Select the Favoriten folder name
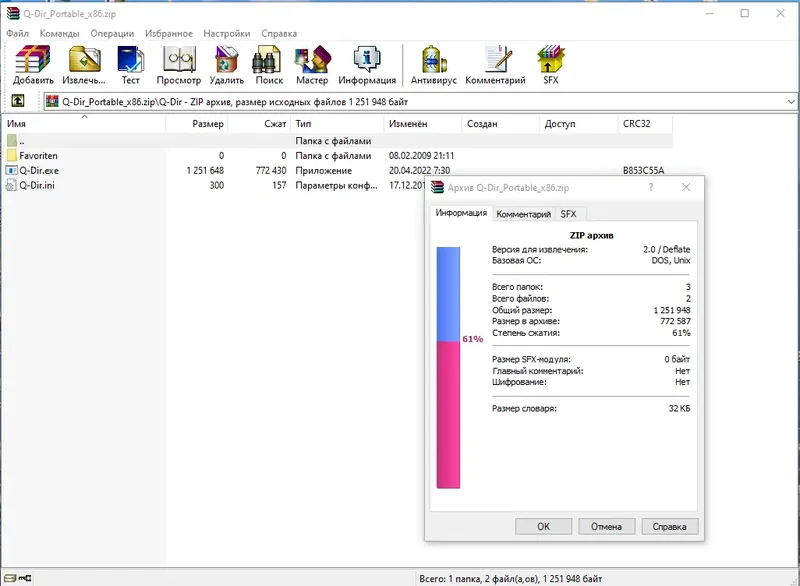The height and width of the screenshot is (586, 800). (38, 156)
